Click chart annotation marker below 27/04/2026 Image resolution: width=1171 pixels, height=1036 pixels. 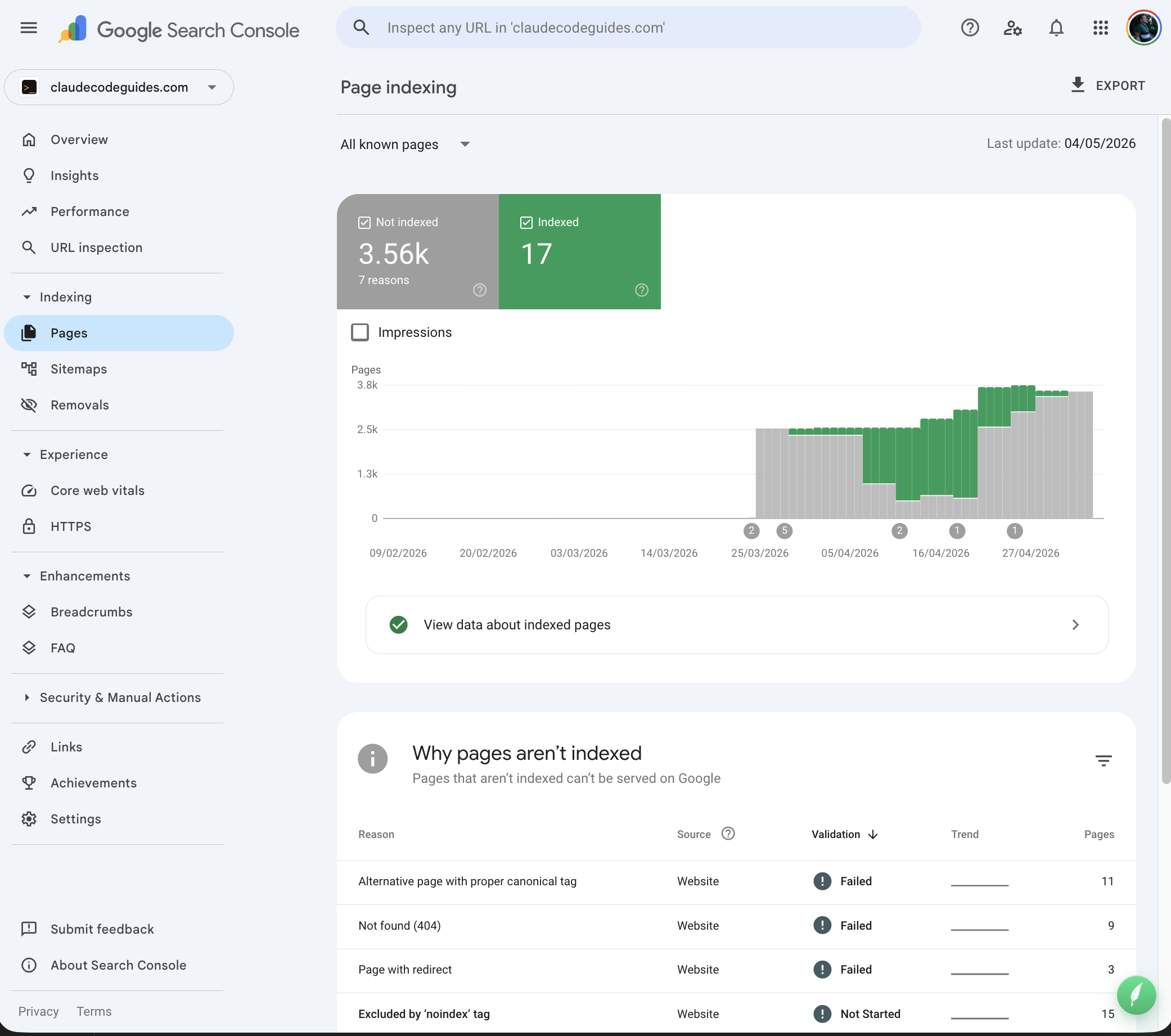[1015, 530]
